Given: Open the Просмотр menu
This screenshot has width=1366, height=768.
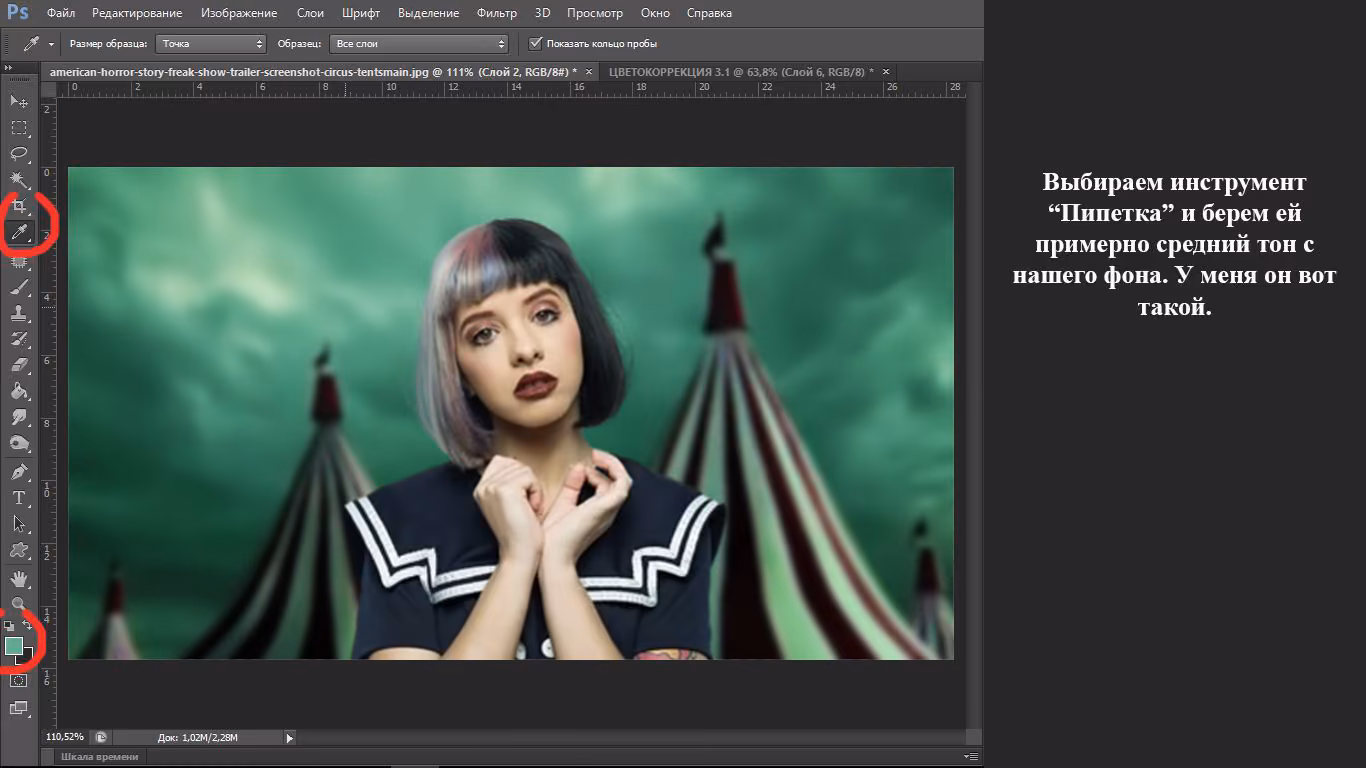Looking at the screenshot, I should click(595, 13).
